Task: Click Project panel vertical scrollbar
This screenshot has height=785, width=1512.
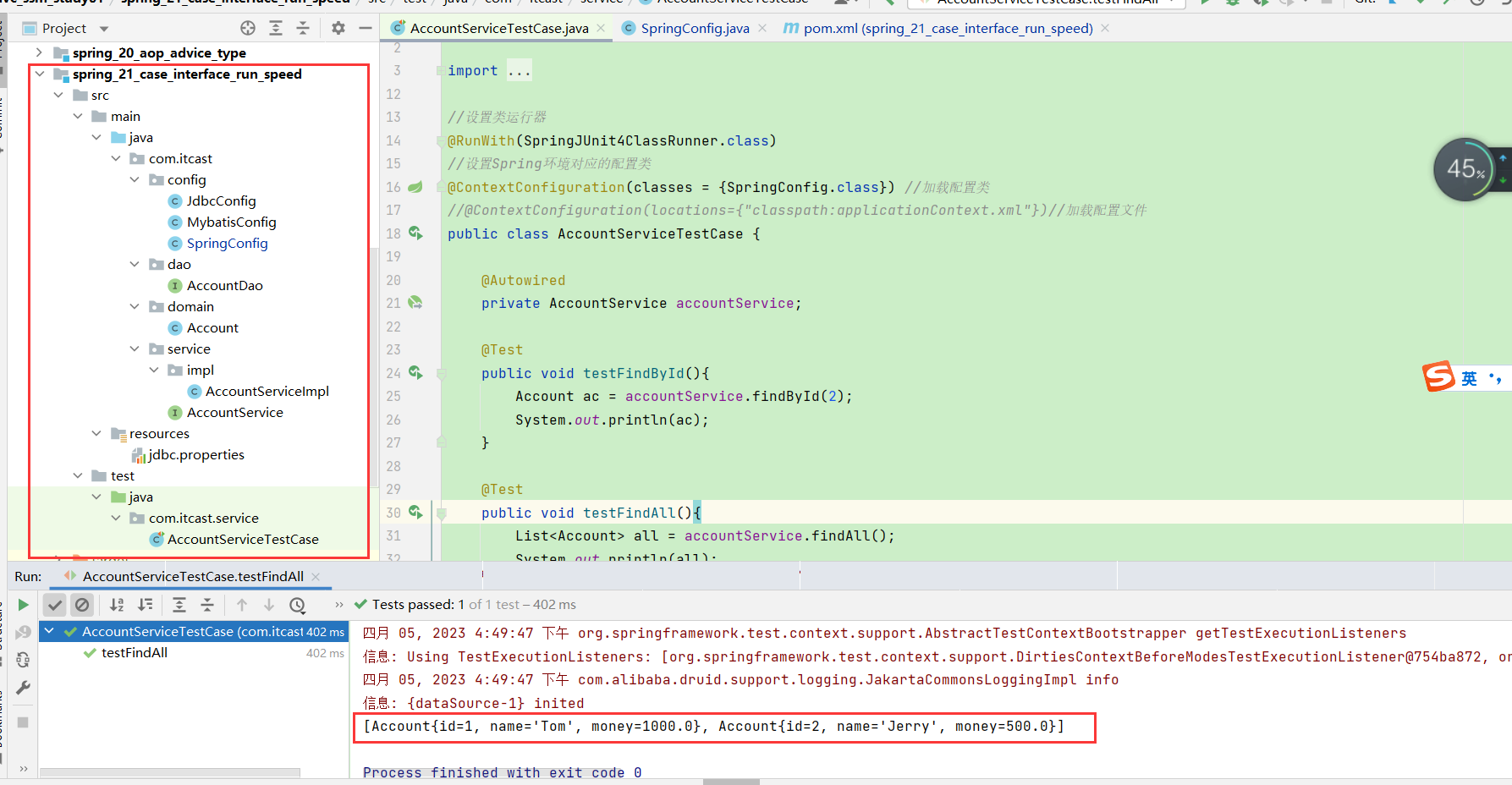Action: point(374,367)
